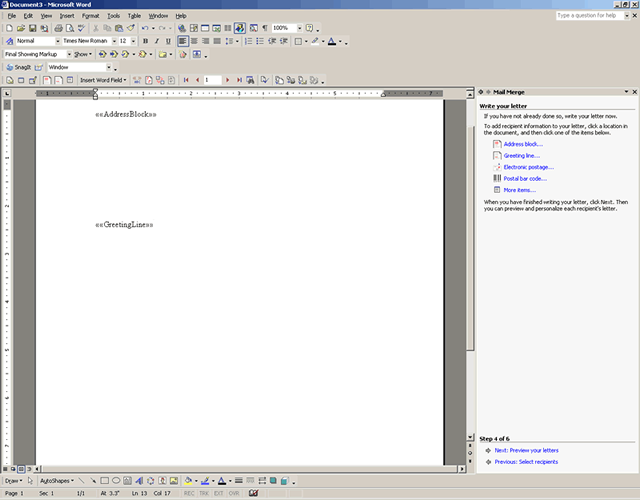This screenshot has width=640, height=500.
Task: Open the font size 12 dropdown
Action: tap(133, 41)
